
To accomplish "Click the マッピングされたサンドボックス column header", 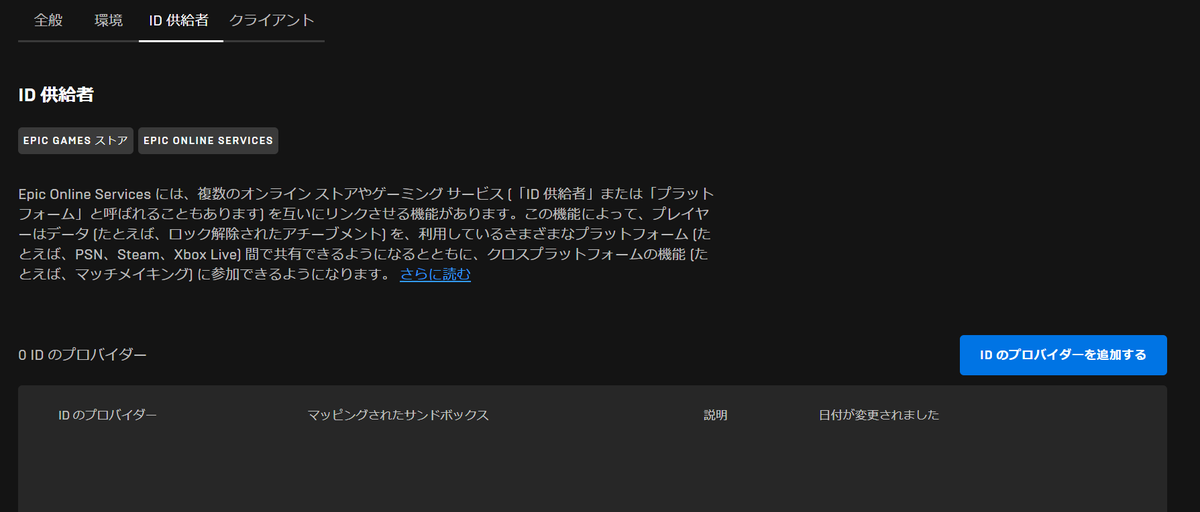I will [x=398, y=415].
